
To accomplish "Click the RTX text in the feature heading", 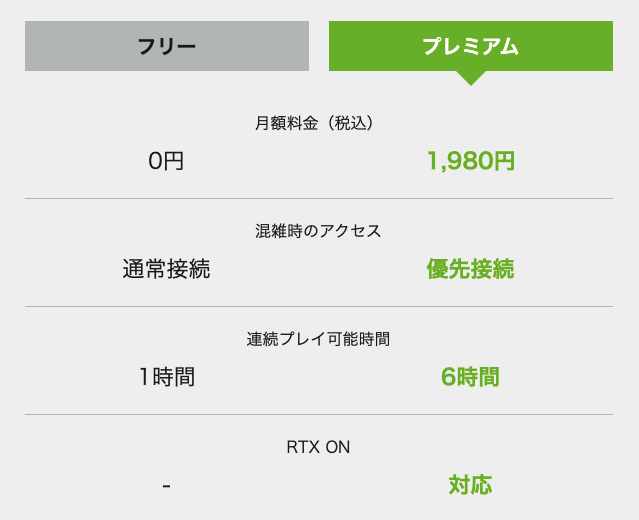I will point(303,447).
